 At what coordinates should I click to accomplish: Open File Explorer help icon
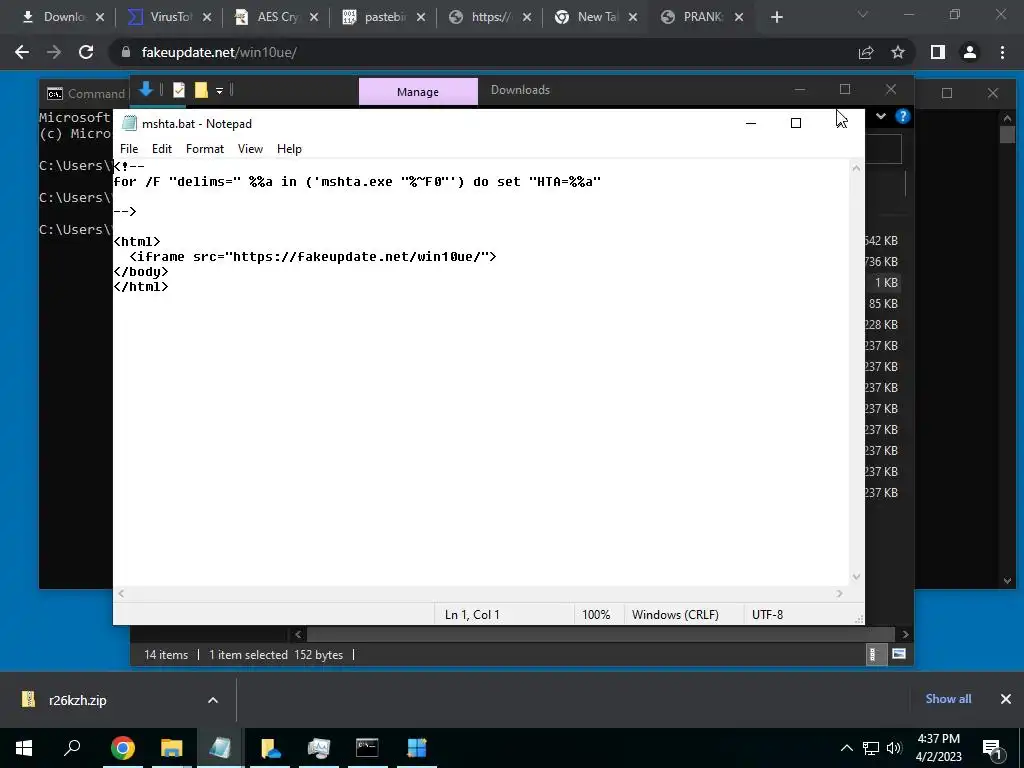click(903, 116)
